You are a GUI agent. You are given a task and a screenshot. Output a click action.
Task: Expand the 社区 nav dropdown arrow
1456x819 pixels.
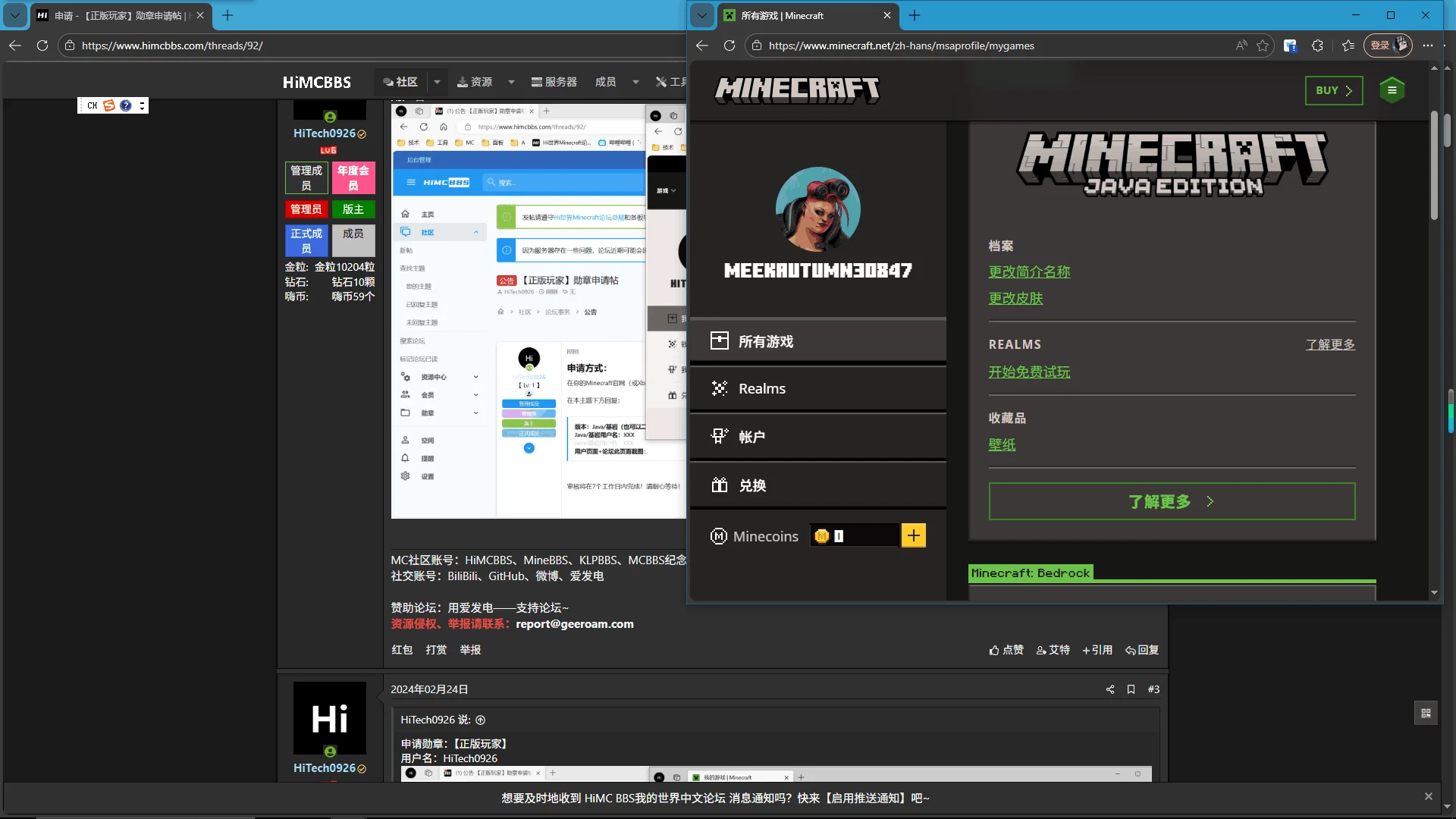point(437,82)
